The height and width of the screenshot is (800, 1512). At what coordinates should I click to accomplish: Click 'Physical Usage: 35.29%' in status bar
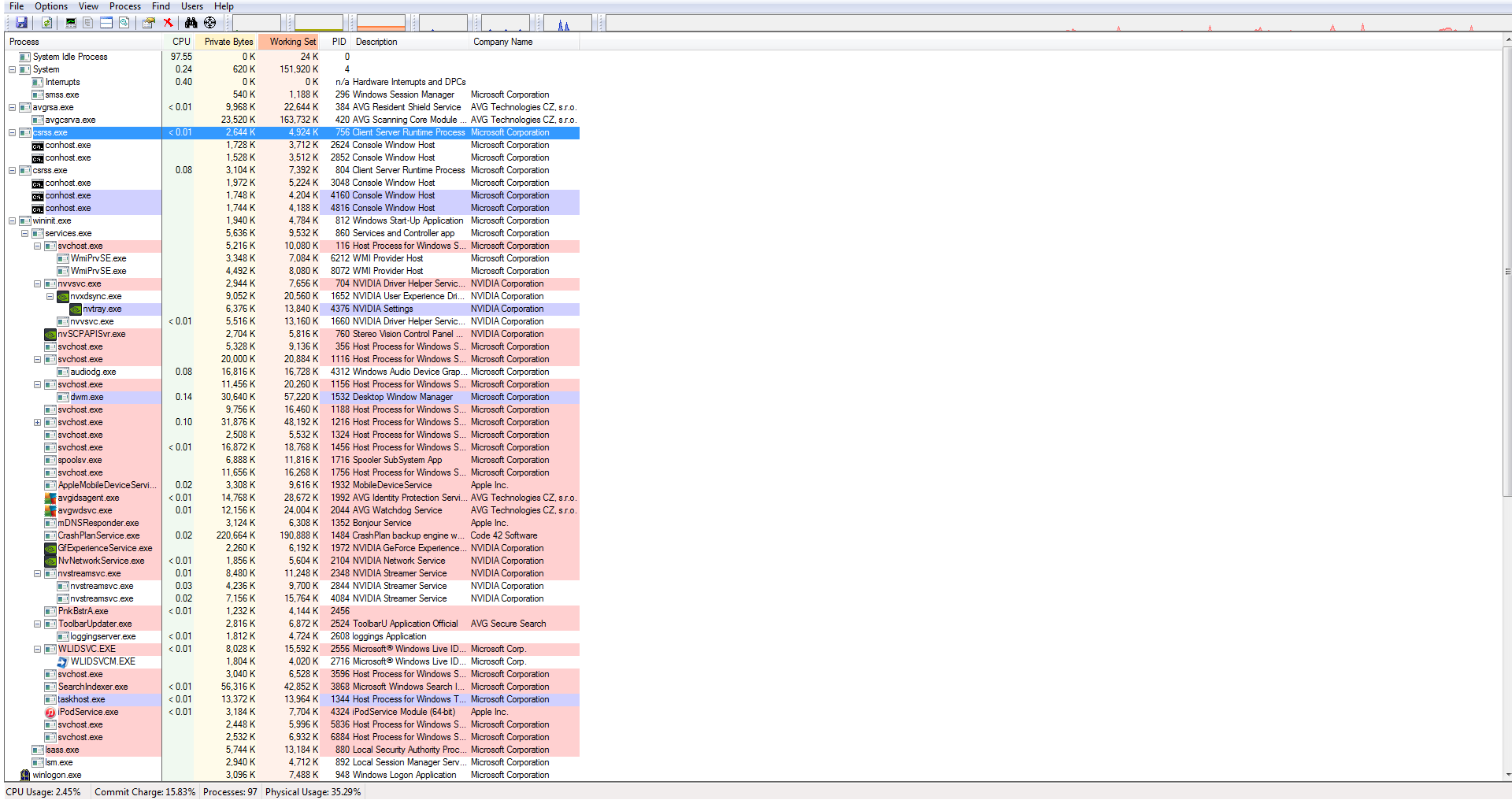click(313, 792)
